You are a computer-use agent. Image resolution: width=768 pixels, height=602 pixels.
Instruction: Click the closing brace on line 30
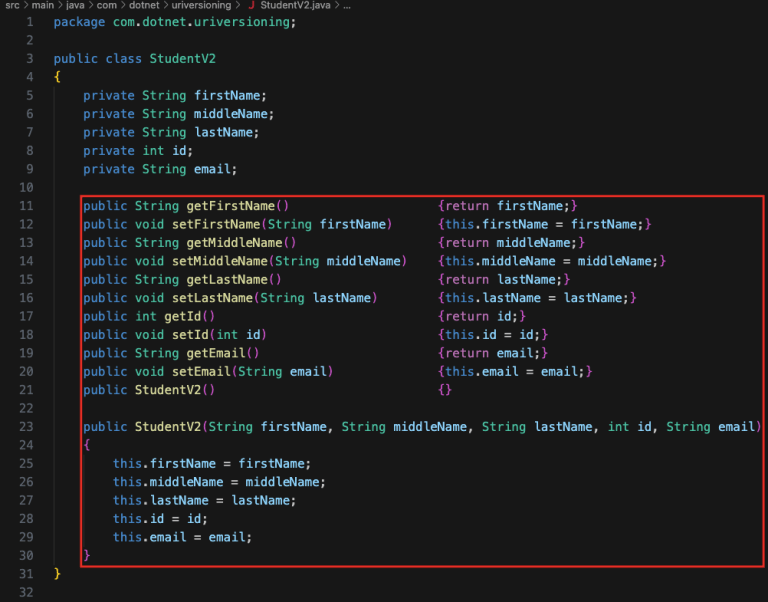click(87, 555)
